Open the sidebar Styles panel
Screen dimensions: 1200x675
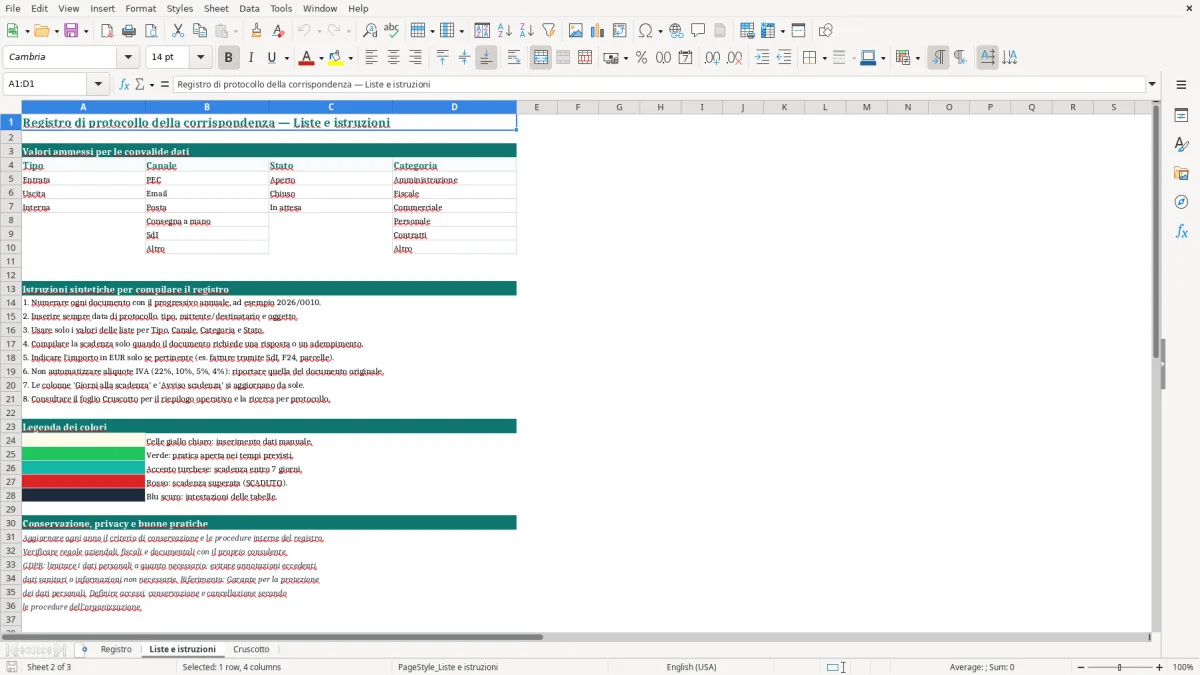[x=1181, y=144]
